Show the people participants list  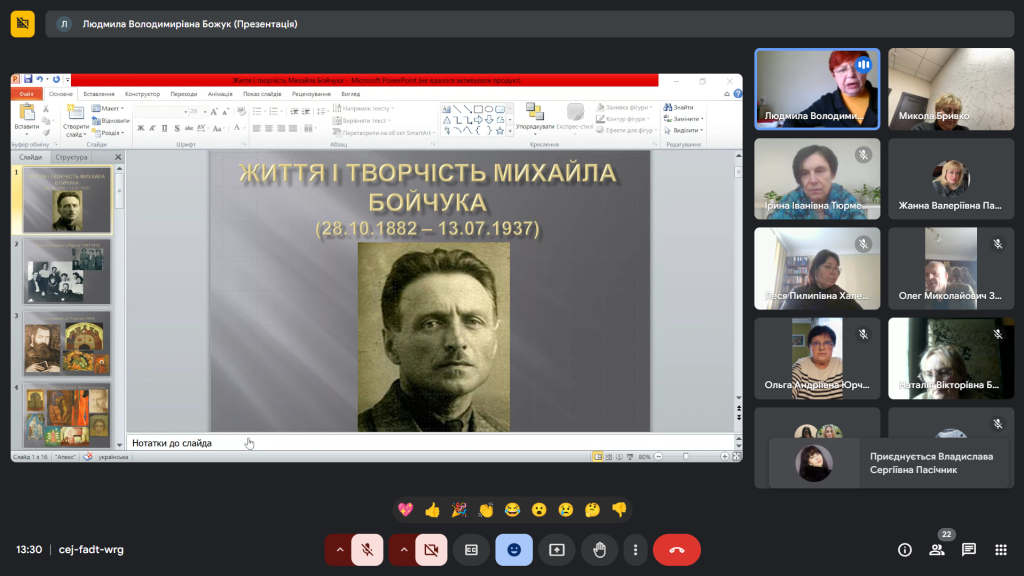pos(937,549)
